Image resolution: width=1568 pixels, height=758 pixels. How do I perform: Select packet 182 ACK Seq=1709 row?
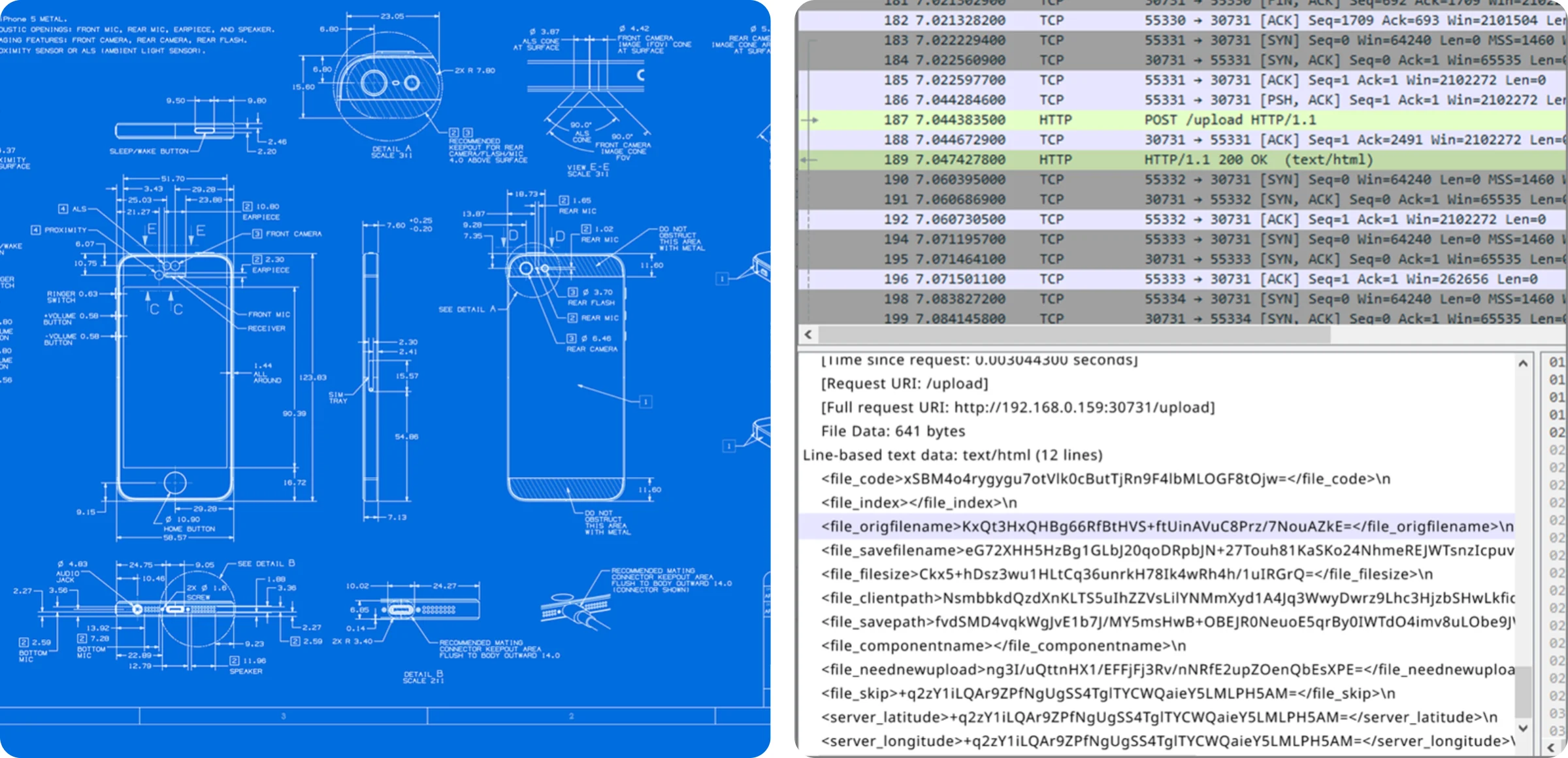(x=1183, y=20)
